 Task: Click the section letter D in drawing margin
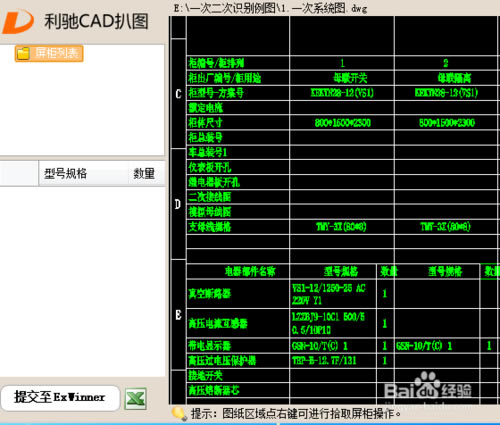178,204
